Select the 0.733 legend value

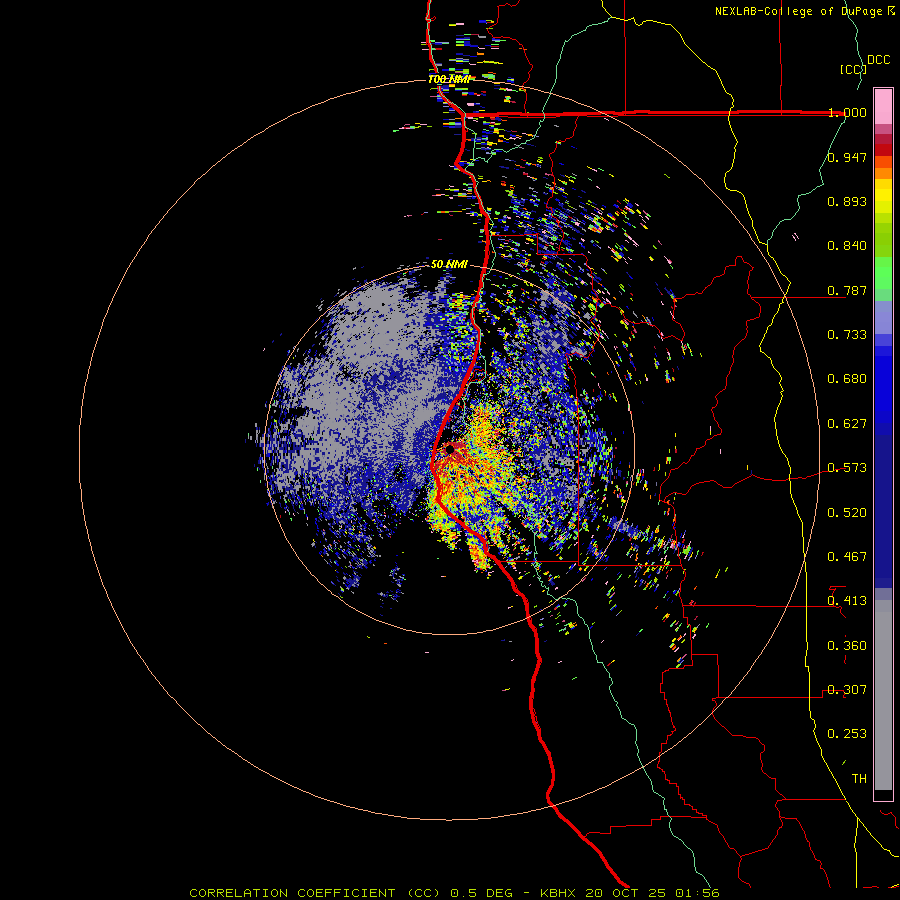click(x=847, y=335)
